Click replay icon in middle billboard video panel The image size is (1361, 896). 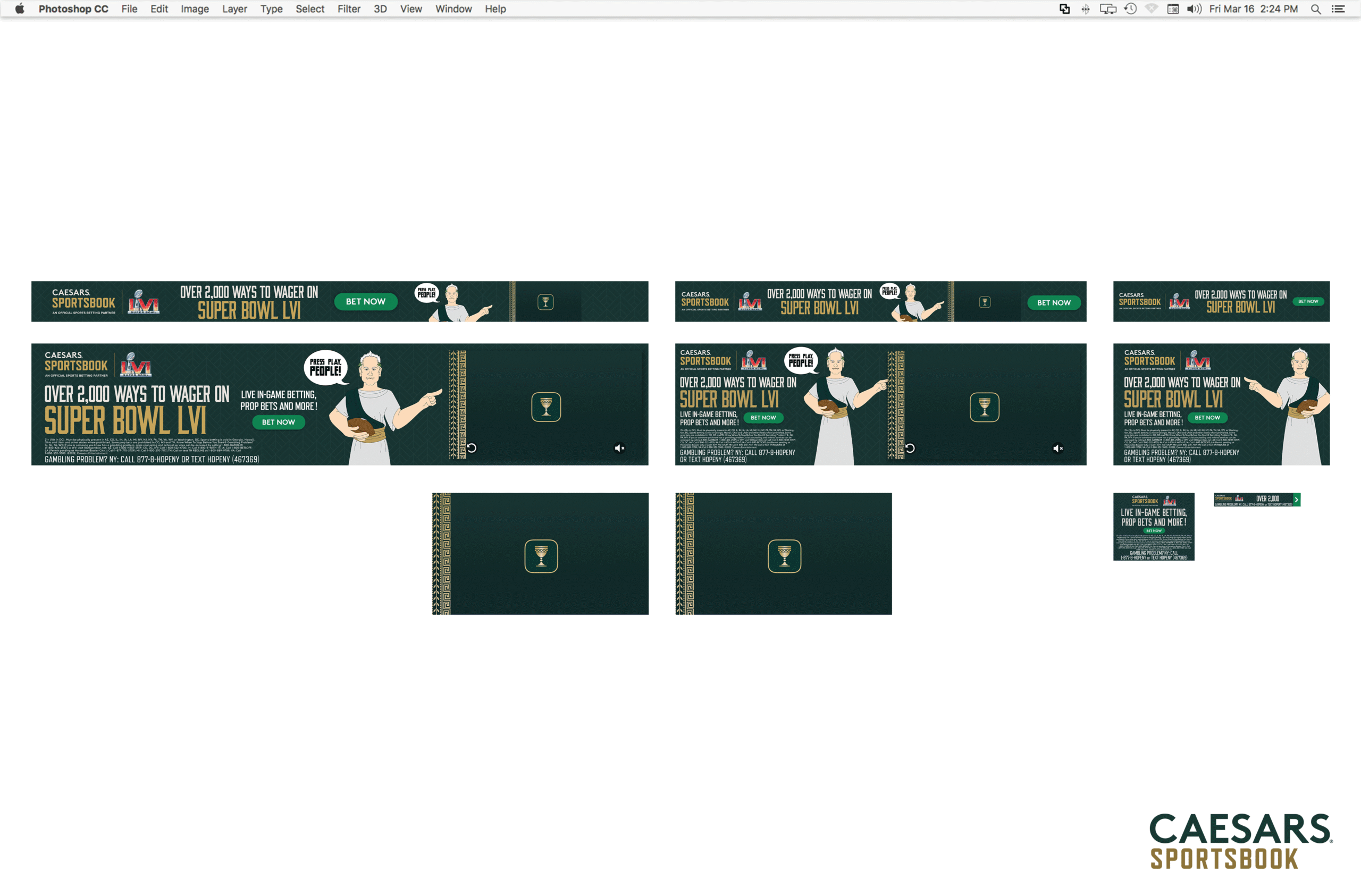(910, 447)
